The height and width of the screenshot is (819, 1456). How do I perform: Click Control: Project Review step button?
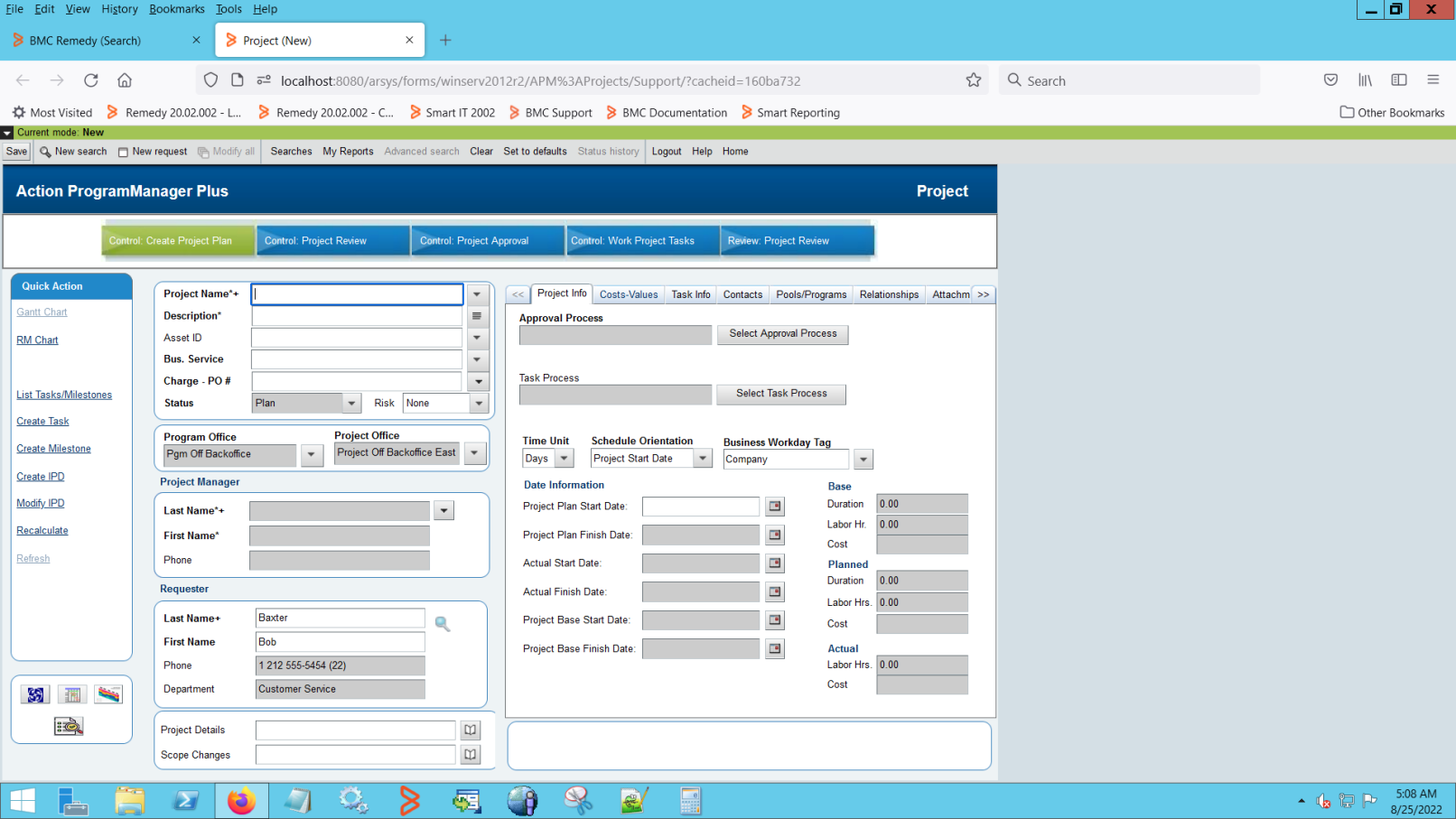pos(332,241)
